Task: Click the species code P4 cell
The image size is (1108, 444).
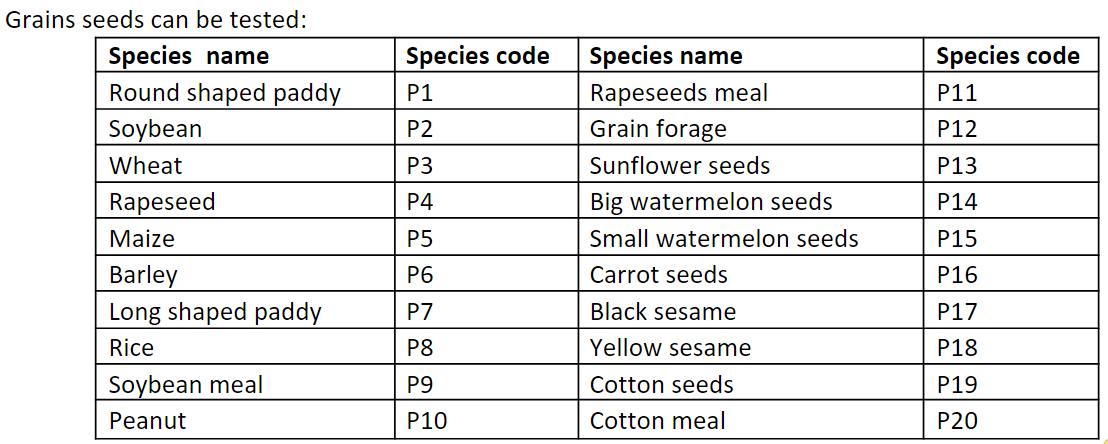Action: click(487, 202)
